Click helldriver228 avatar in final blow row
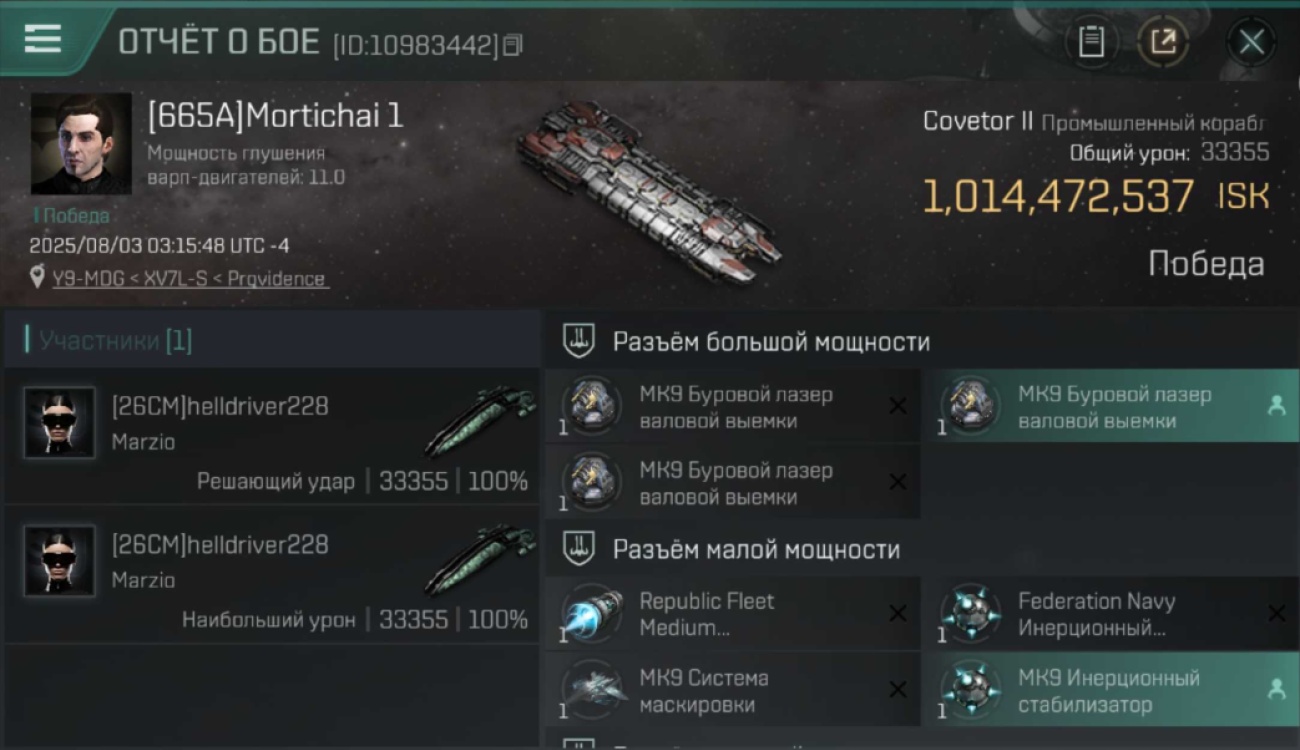Image resolution: width=1300 pixels, height=750 pixels. click(x=59, y=423)
